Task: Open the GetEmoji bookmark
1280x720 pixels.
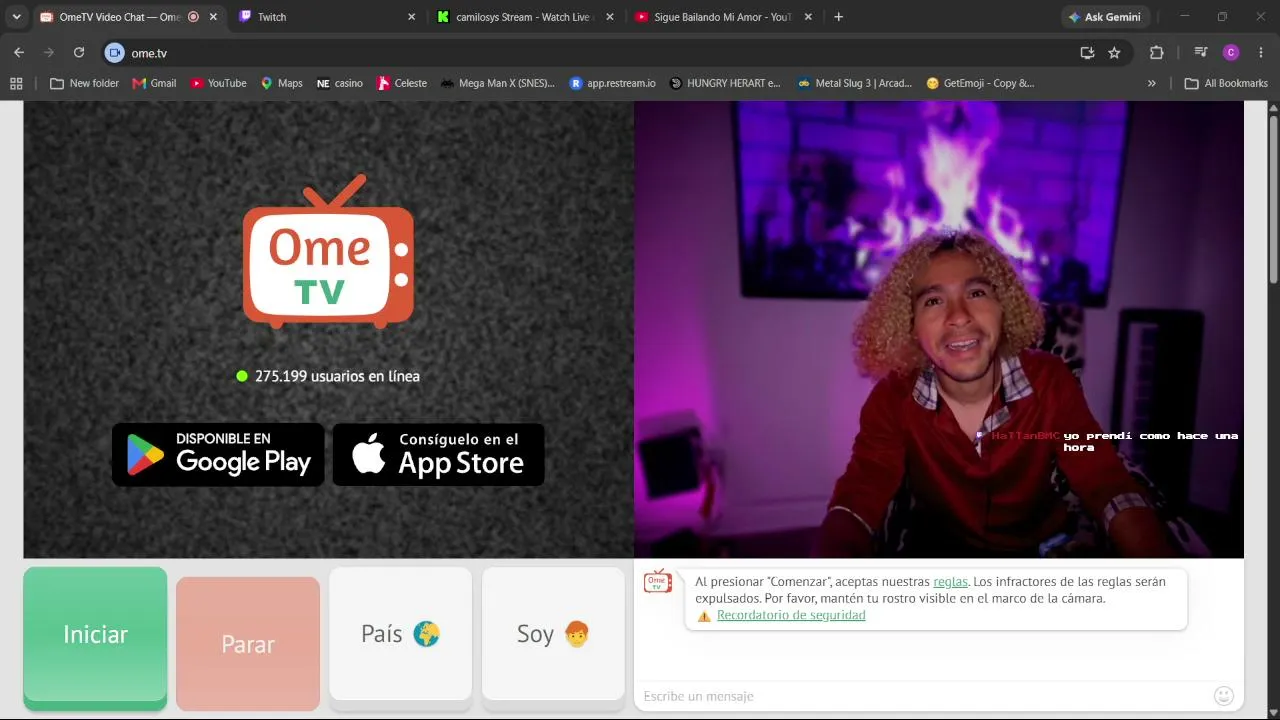Action: point(980,83)
